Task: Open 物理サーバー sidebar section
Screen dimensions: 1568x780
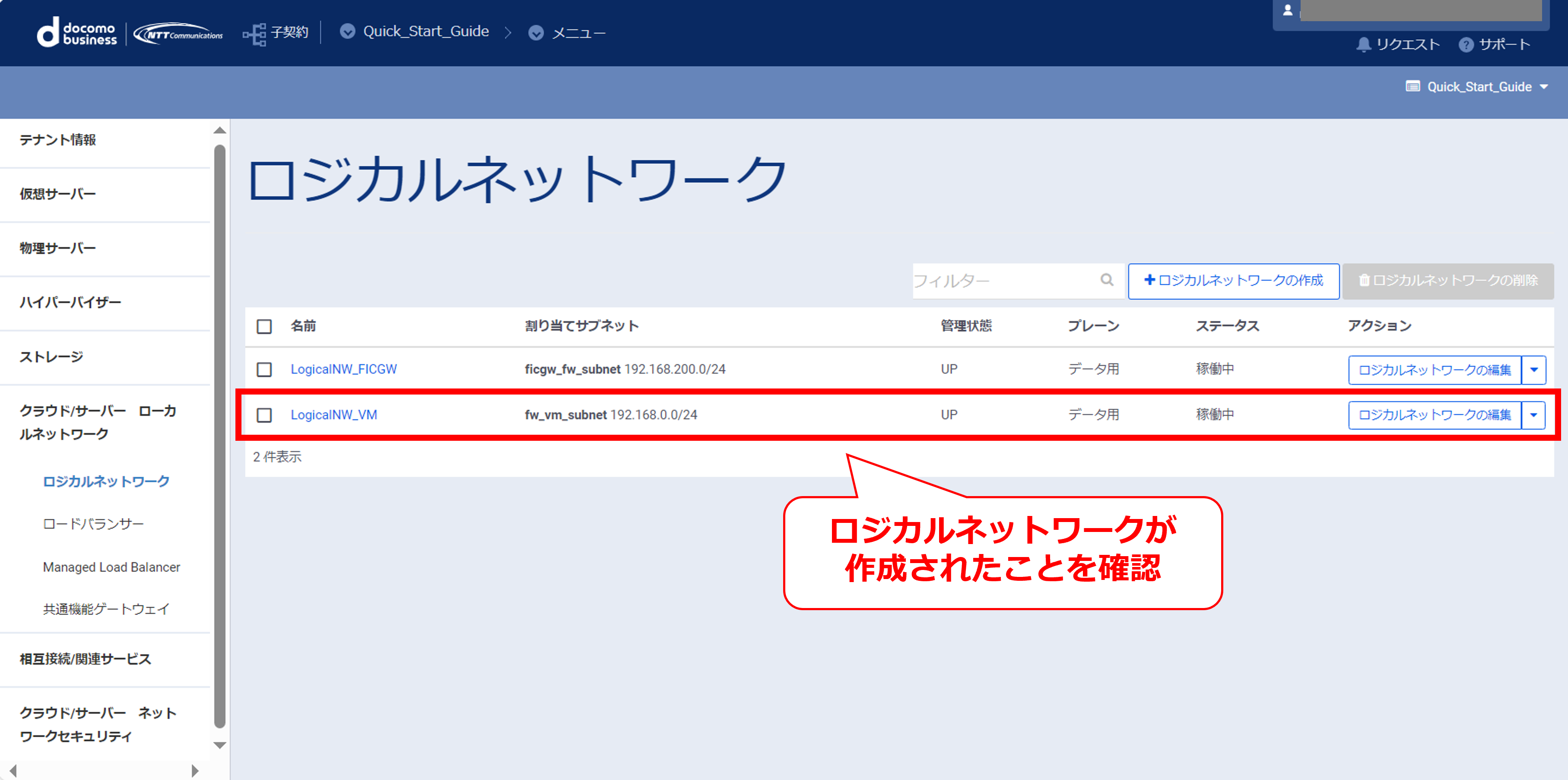Action: pyautogui.click(x=58, y=248)
